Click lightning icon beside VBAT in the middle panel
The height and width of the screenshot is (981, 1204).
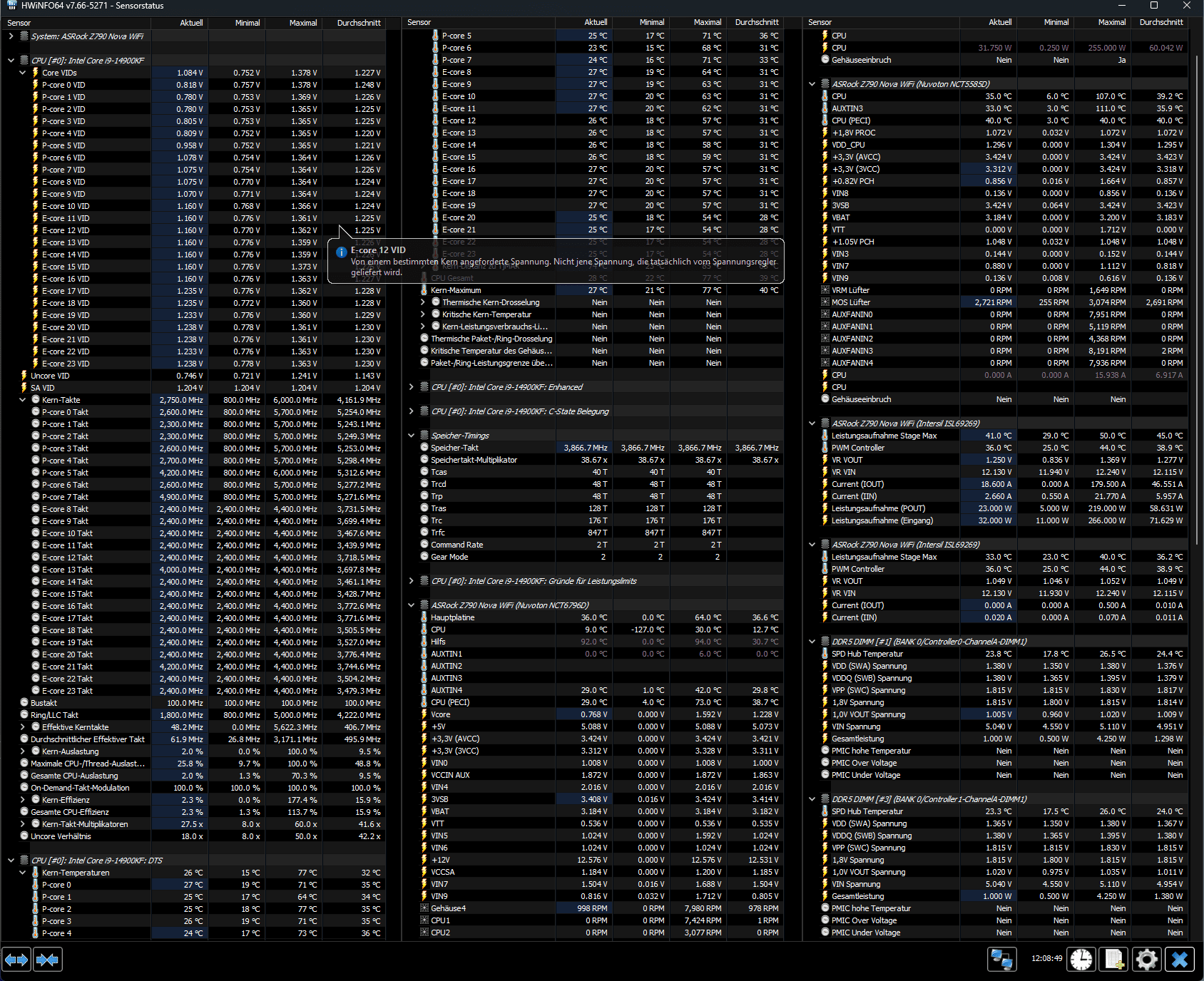tap(424, 811)
